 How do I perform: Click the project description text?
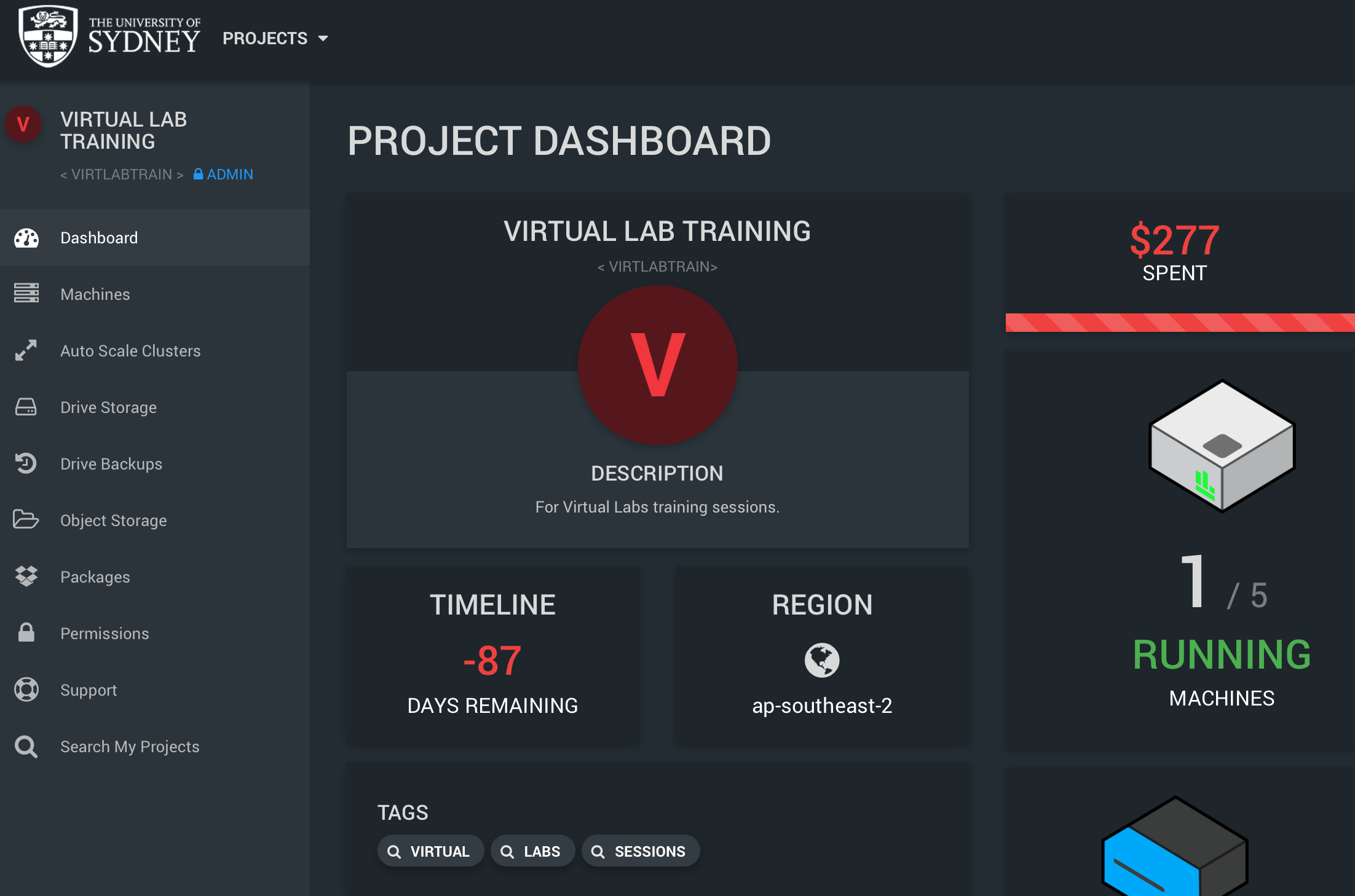point(657,507)
